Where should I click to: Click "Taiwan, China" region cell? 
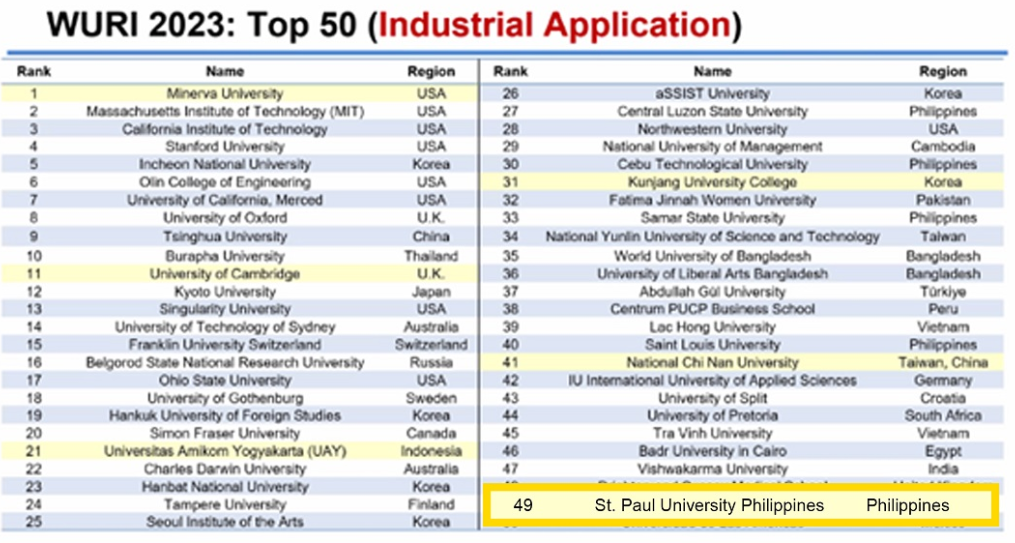pyautogui.click(x=942, y=362)
